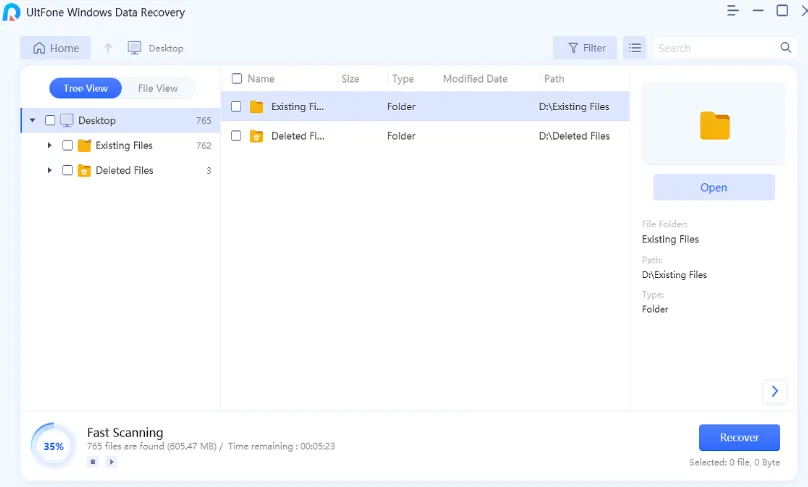Viewport: 808px width, 487px height.
Task: Click the 762 count beside Existing Files
Action: click(204, 145)
